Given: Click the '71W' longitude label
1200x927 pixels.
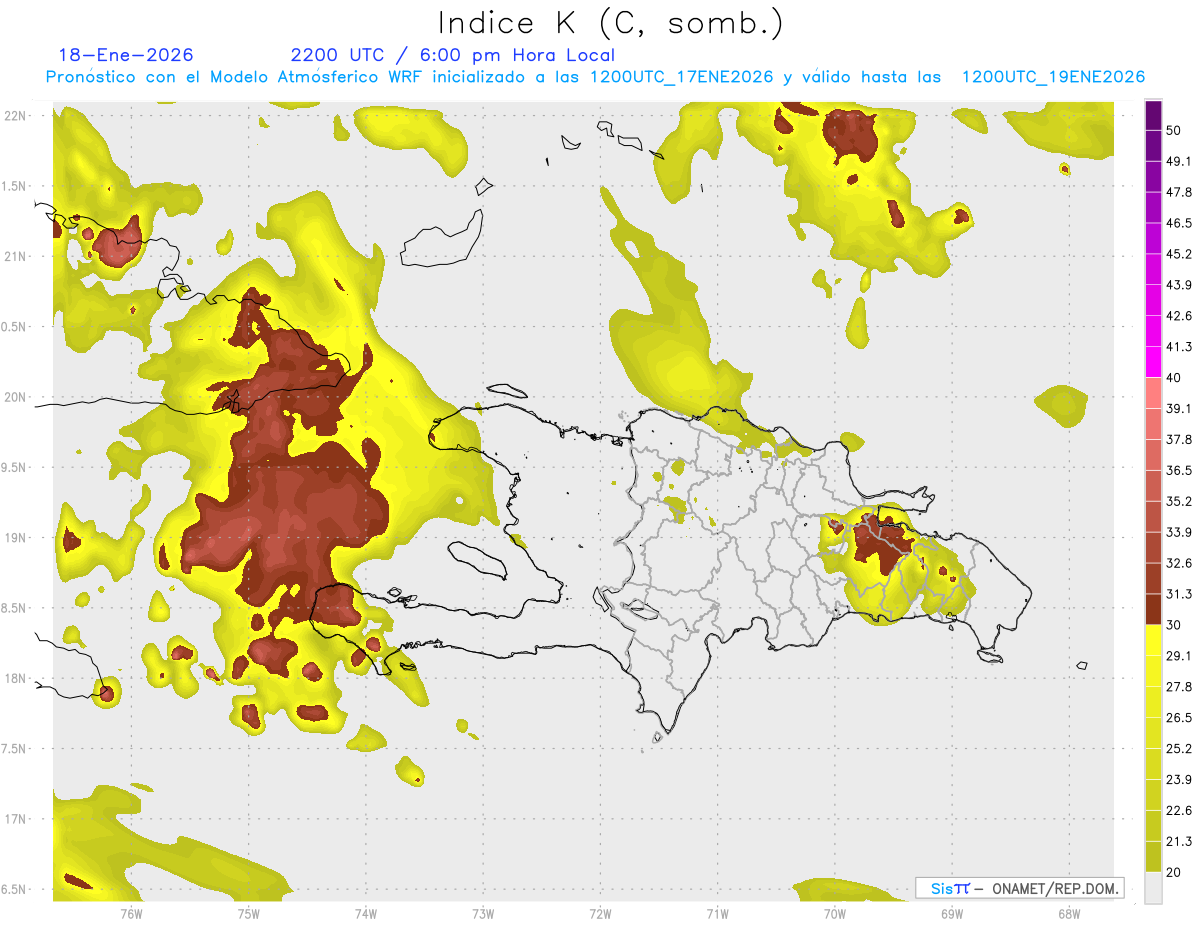Looking at the screenshot, I should [717, 913].
